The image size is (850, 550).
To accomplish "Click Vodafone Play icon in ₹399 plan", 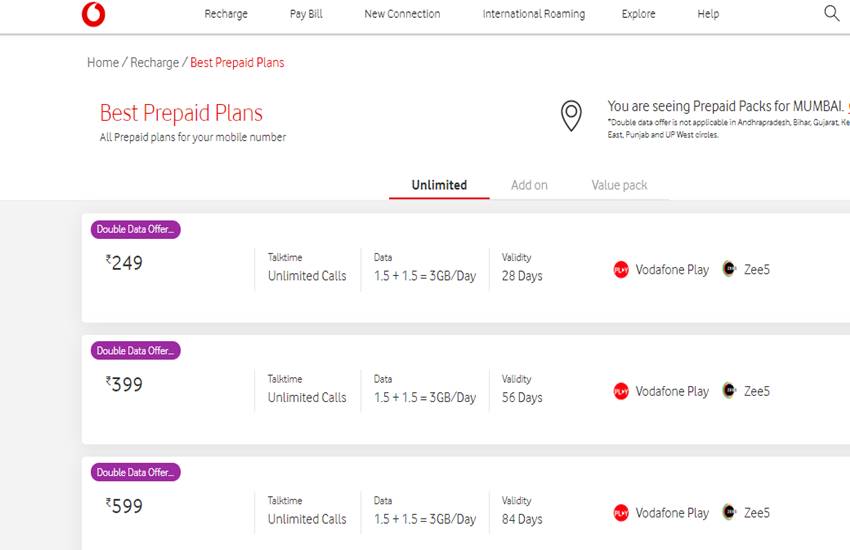I will 621,392.
